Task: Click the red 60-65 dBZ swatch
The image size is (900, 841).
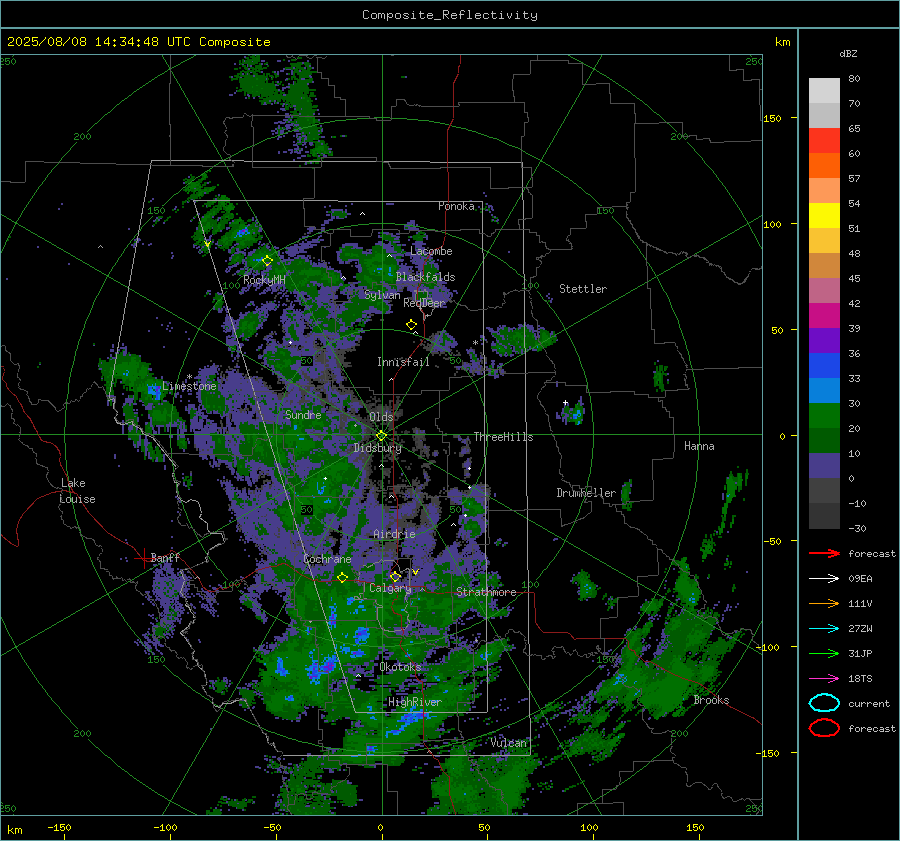Action: [x=824, y=141]
